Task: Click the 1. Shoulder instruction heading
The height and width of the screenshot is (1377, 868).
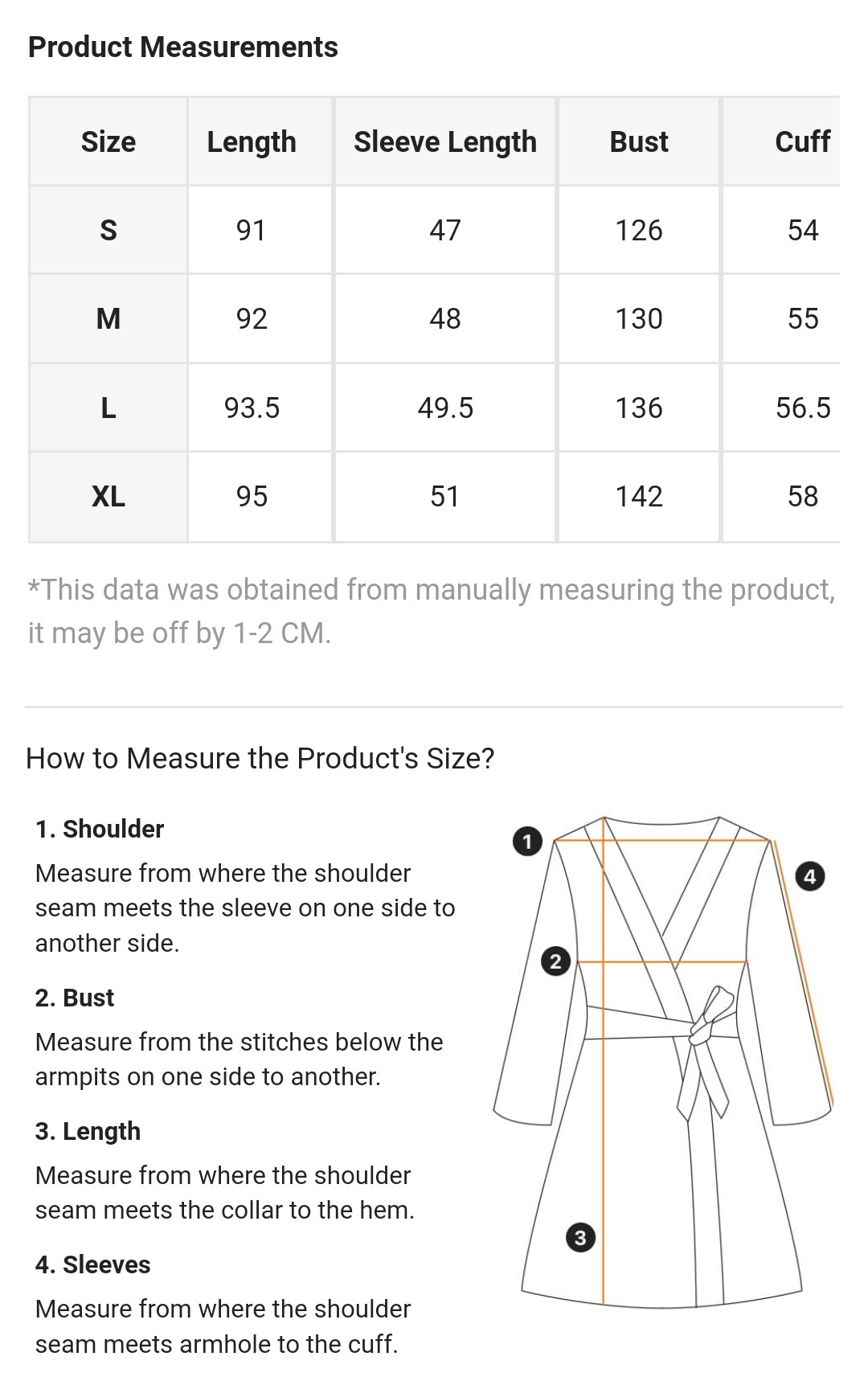Action: click(100, 829)
